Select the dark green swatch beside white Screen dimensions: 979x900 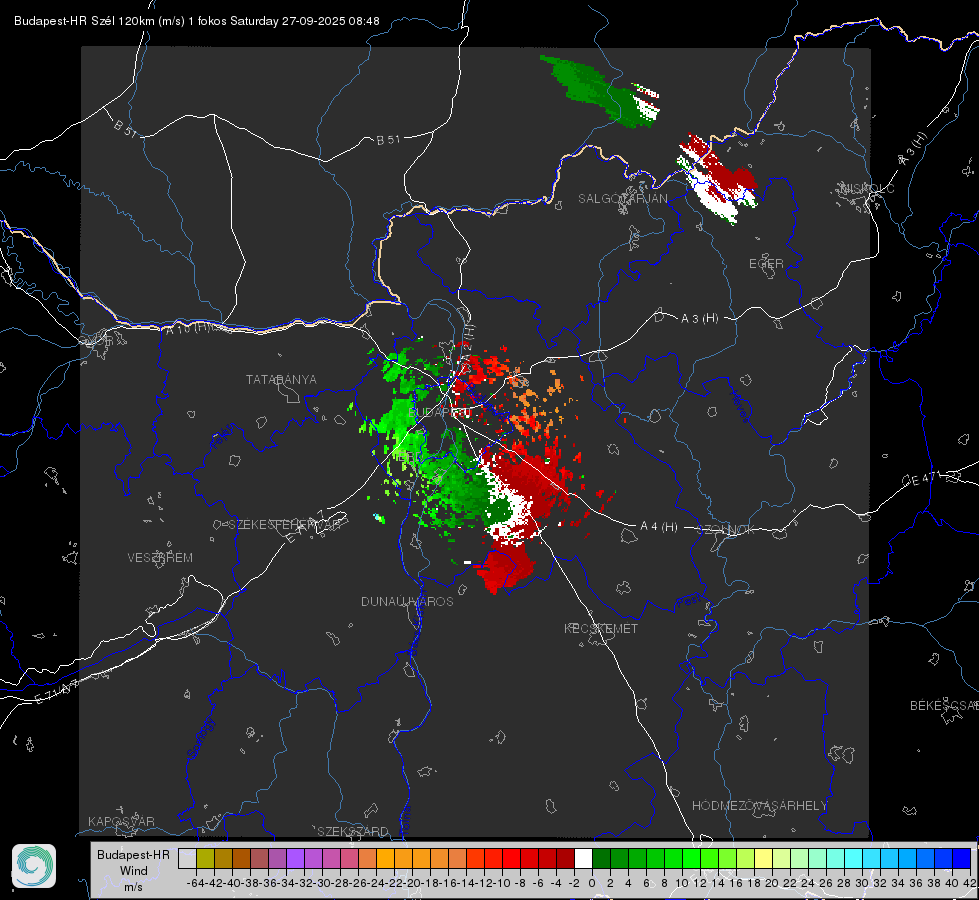(x=601, y=858)
